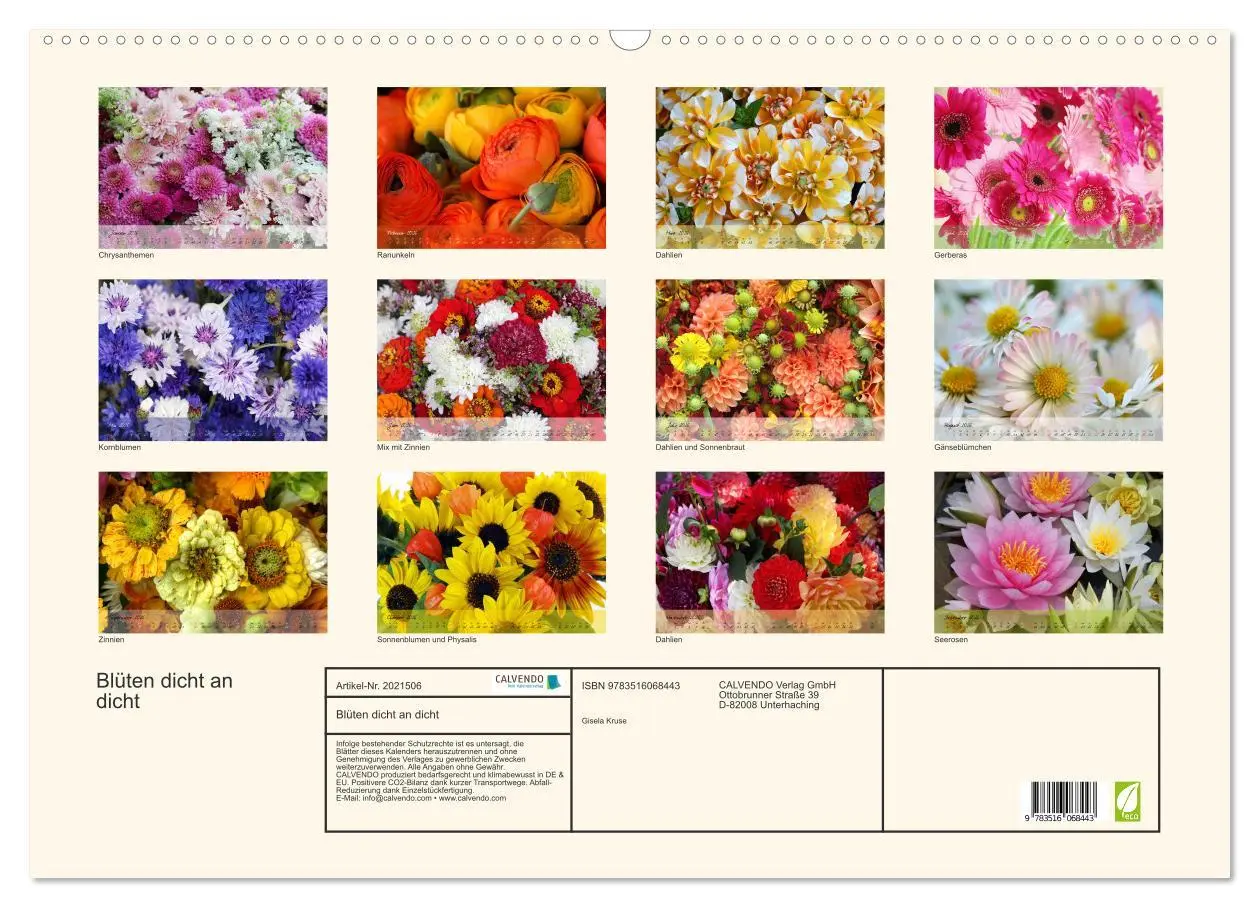1260x908 pixels.
Task: Click 'D-82008 Unterhaching' address line
Action: (x=769, y=705)
